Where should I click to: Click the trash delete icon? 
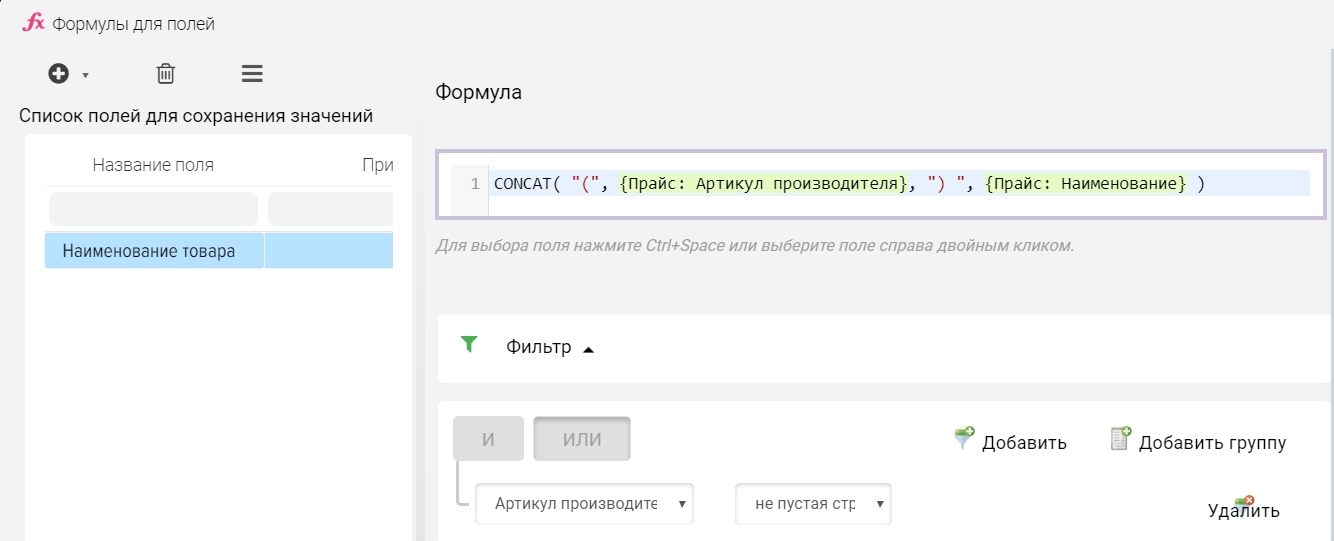(x=166, y=73)
